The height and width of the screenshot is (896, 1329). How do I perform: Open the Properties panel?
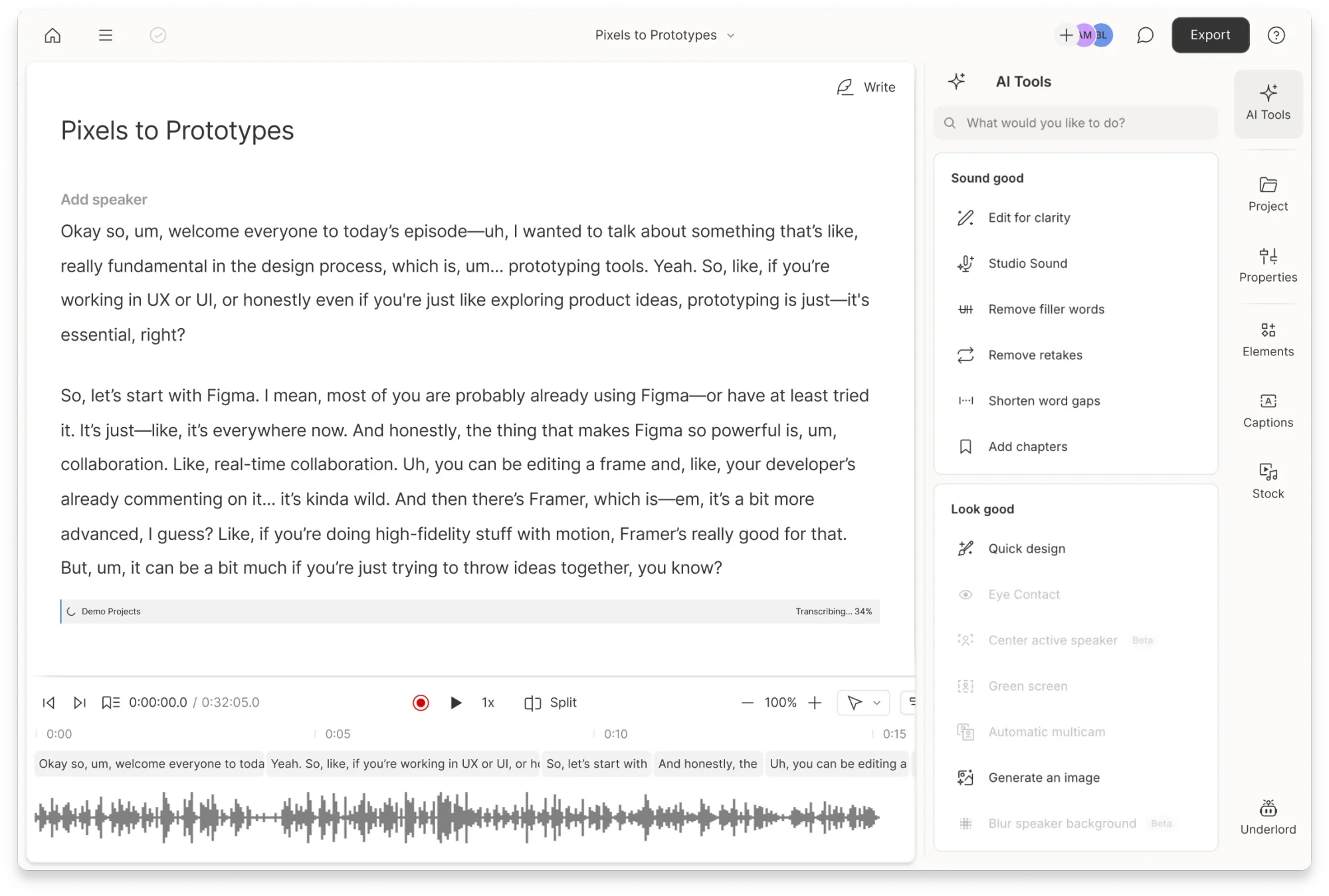point(1268,264)
